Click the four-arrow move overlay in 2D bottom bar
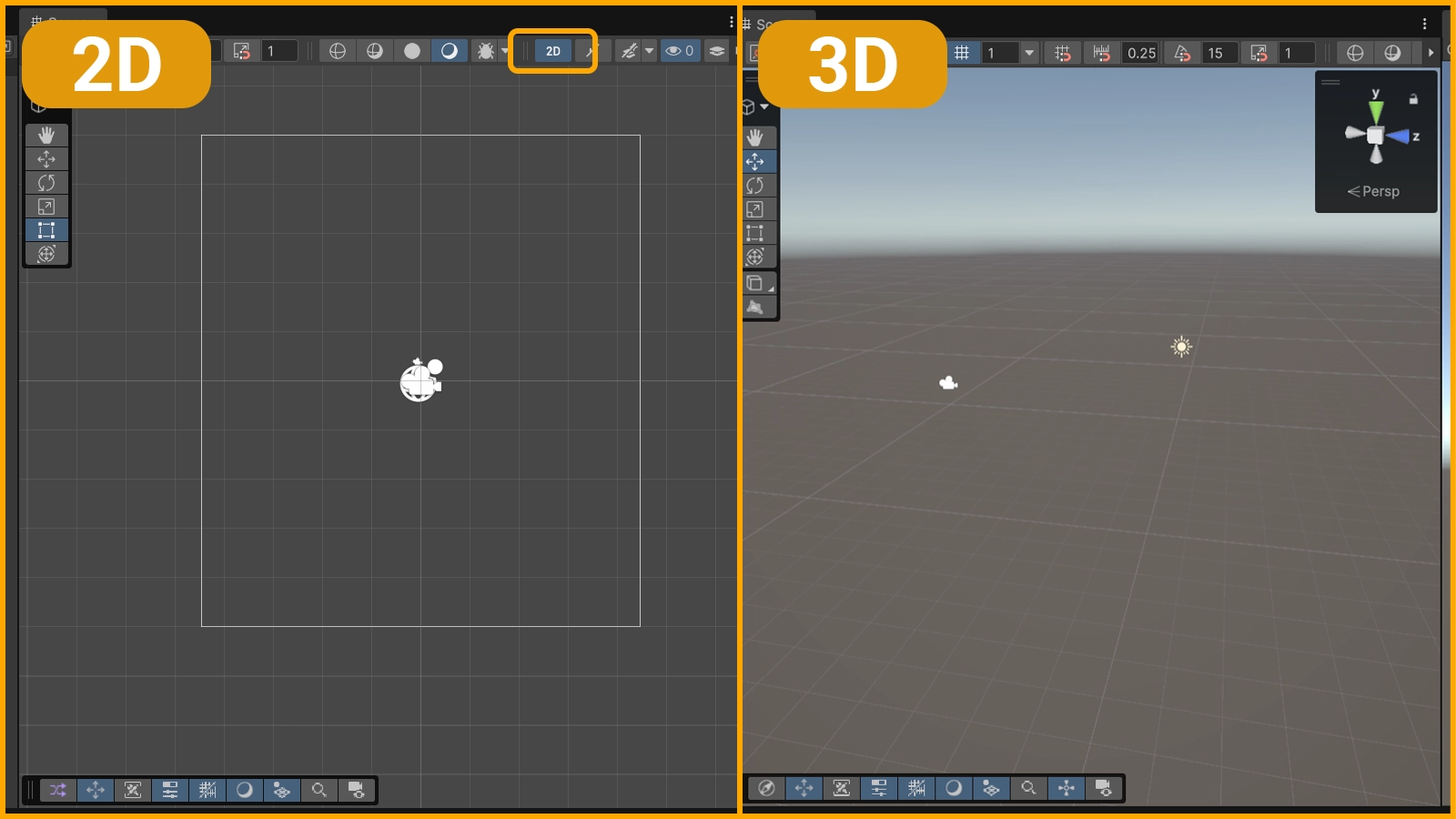 point(96,790)
